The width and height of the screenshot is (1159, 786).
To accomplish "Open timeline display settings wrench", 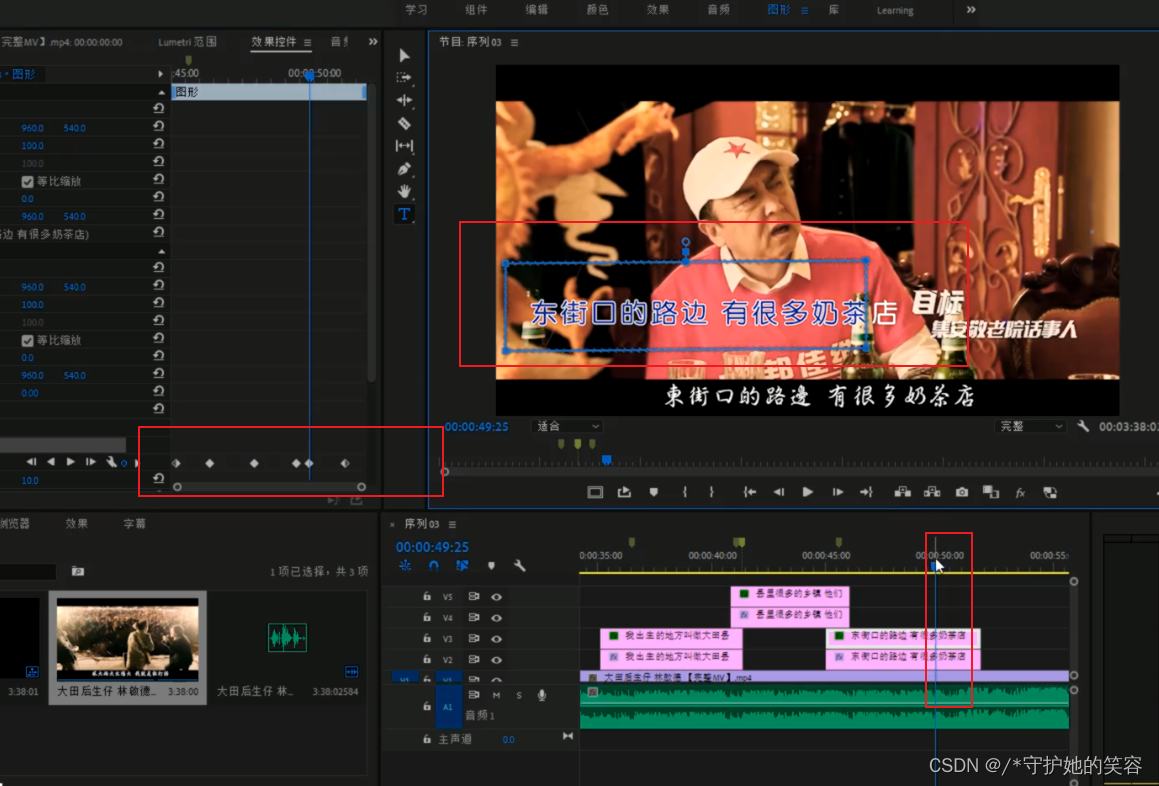I will pos(520,566).
